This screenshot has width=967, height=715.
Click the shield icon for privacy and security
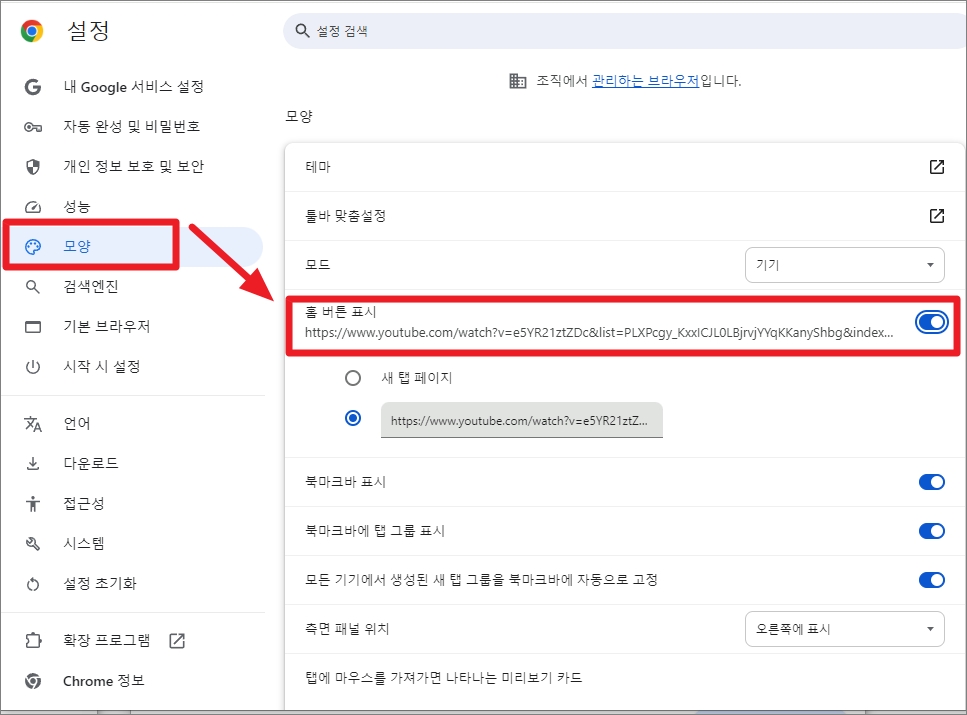pyautogui.click(x=33, y=167)
